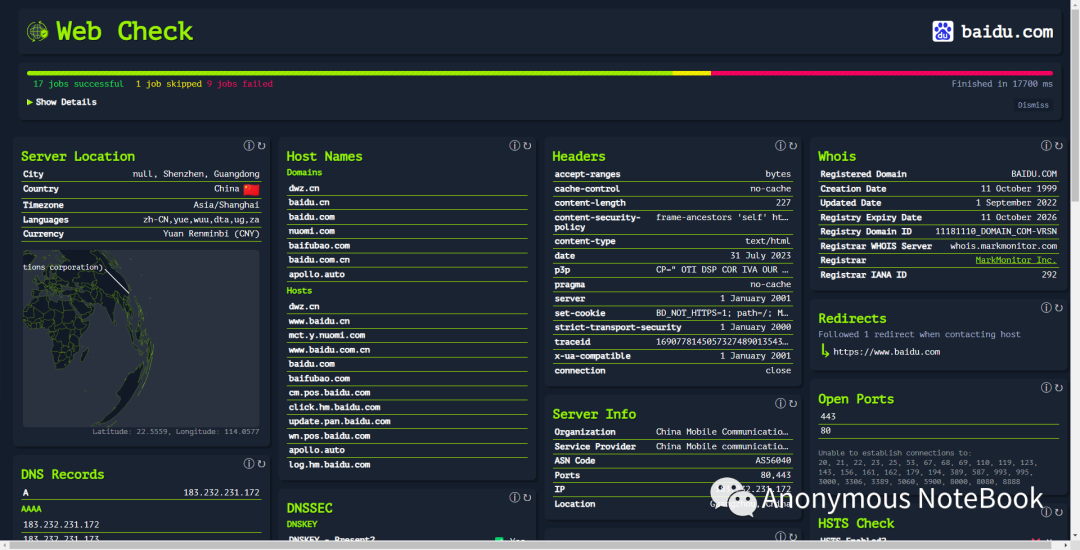Refresh the DNSSEC card
Screen dimensions: 1080x550
528,498
